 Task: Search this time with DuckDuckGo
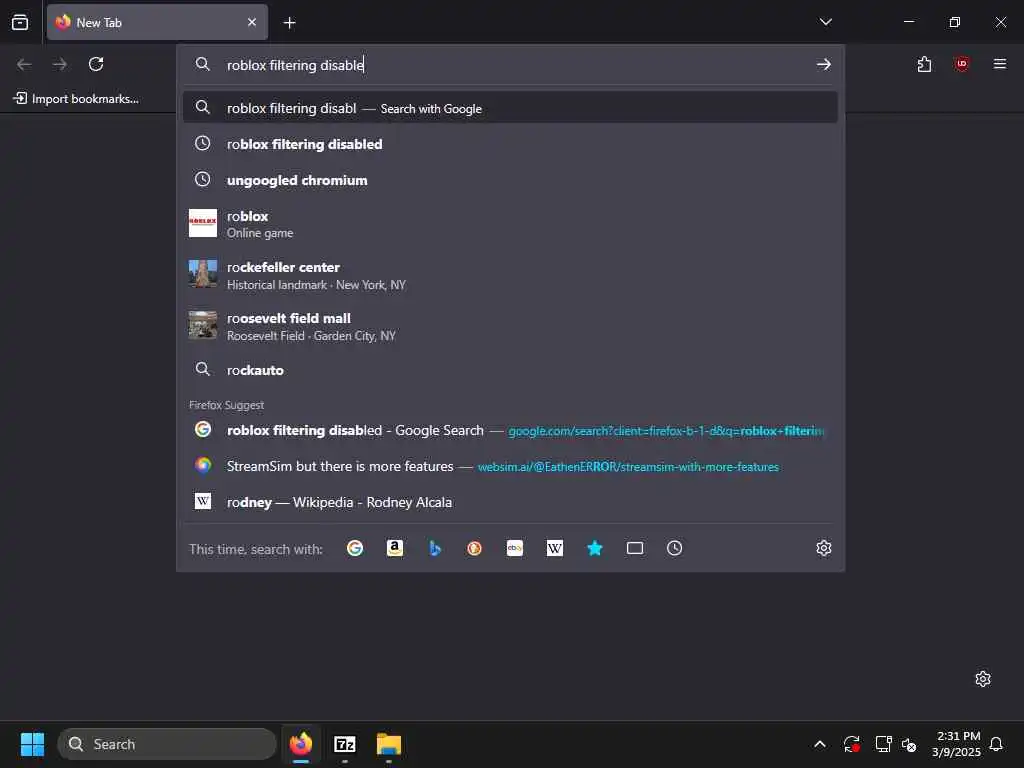pyautogui.click(x=475, y=548)
